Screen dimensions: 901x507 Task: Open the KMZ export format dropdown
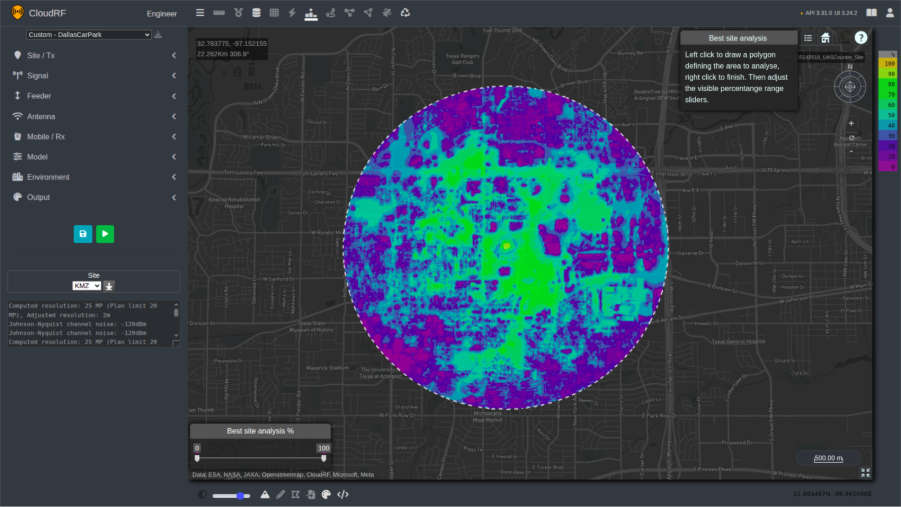pos(87,286)
